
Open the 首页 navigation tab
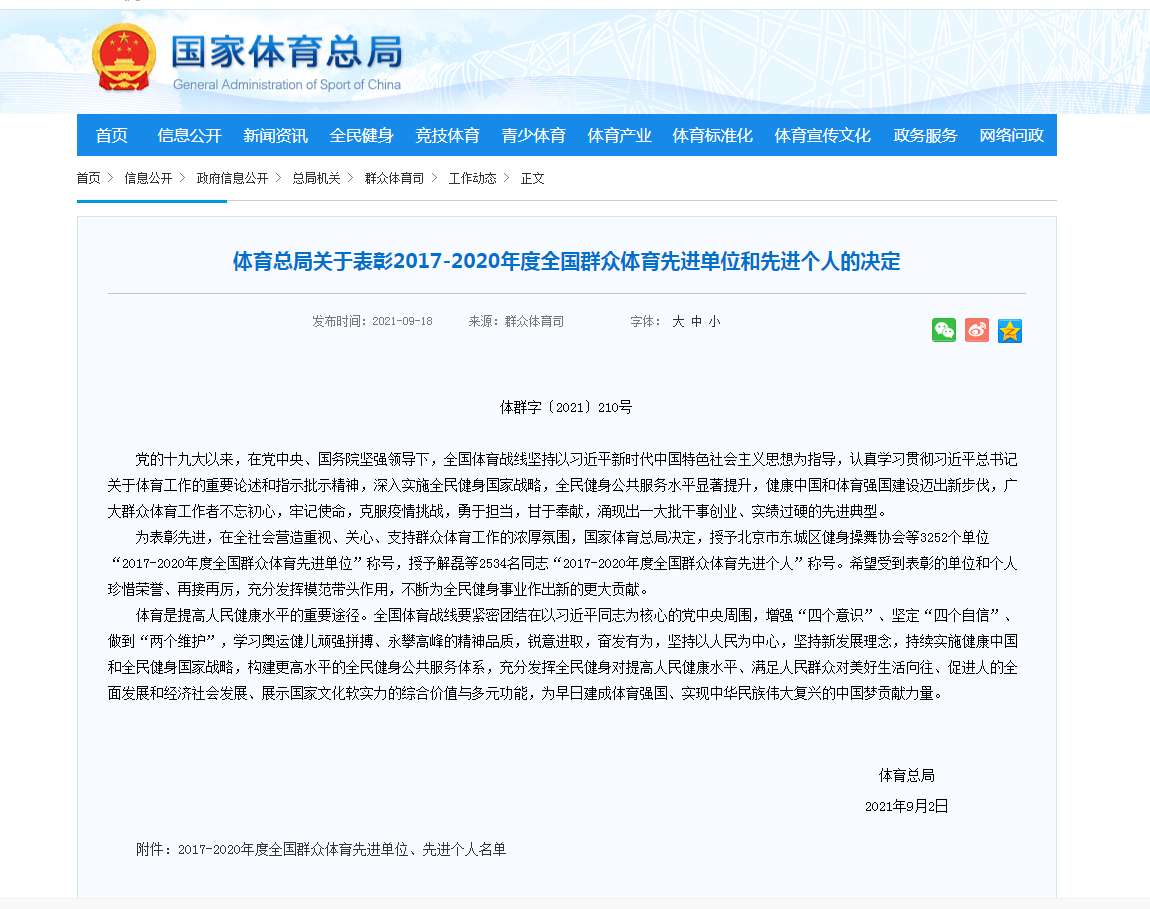click(x=111, y=135)
